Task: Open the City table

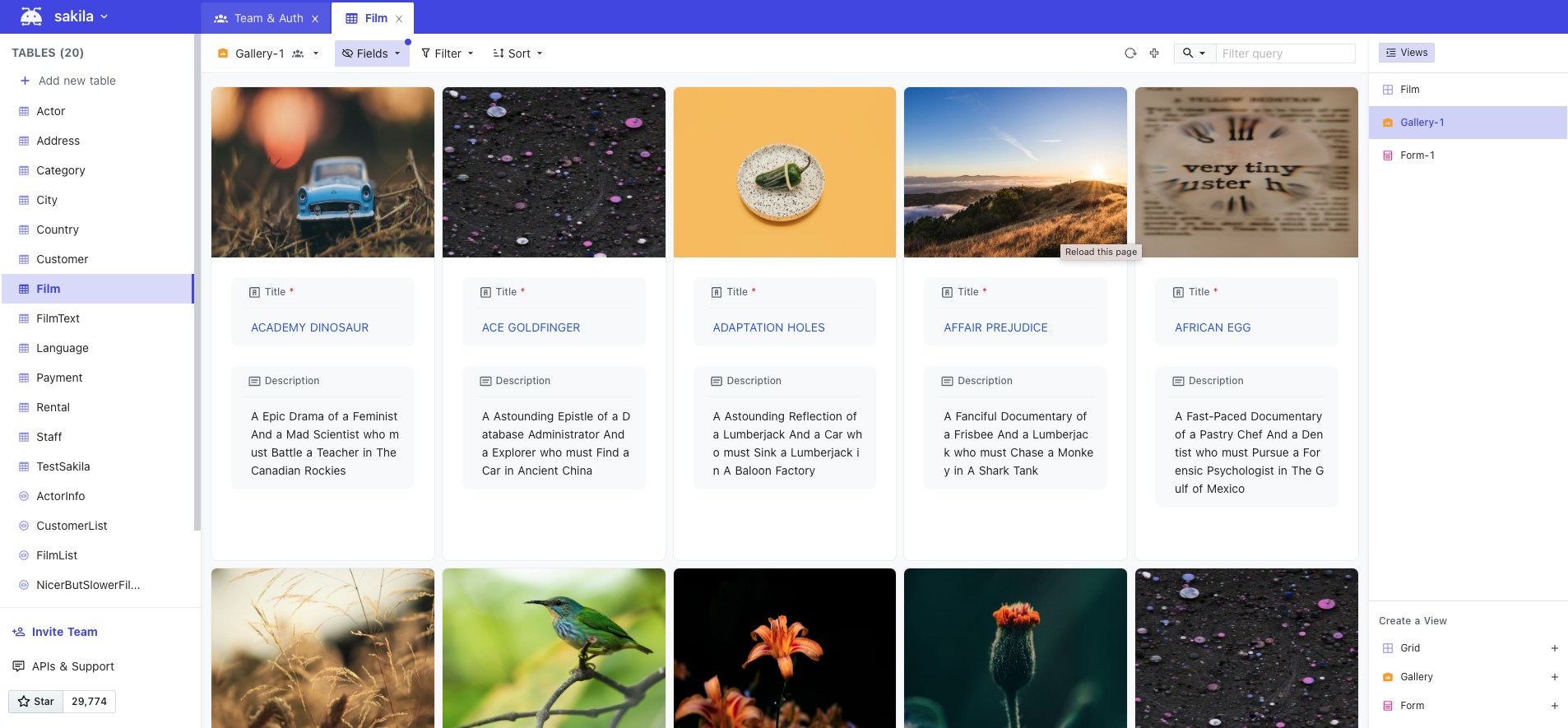Action: pos(97,200)
